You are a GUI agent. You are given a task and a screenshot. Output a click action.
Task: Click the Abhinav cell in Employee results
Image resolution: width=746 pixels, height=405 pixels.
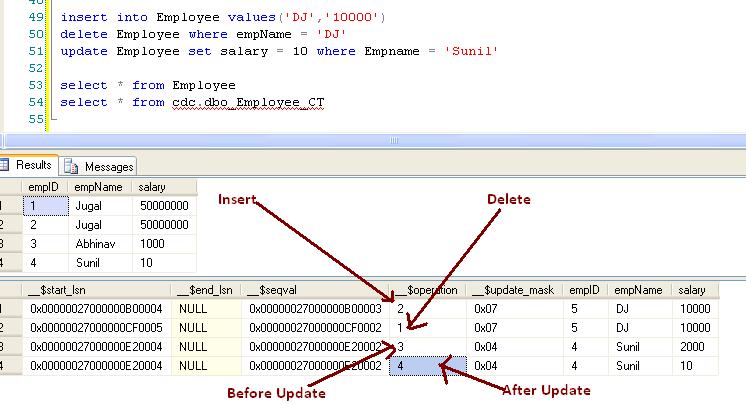tap(96, 244)
